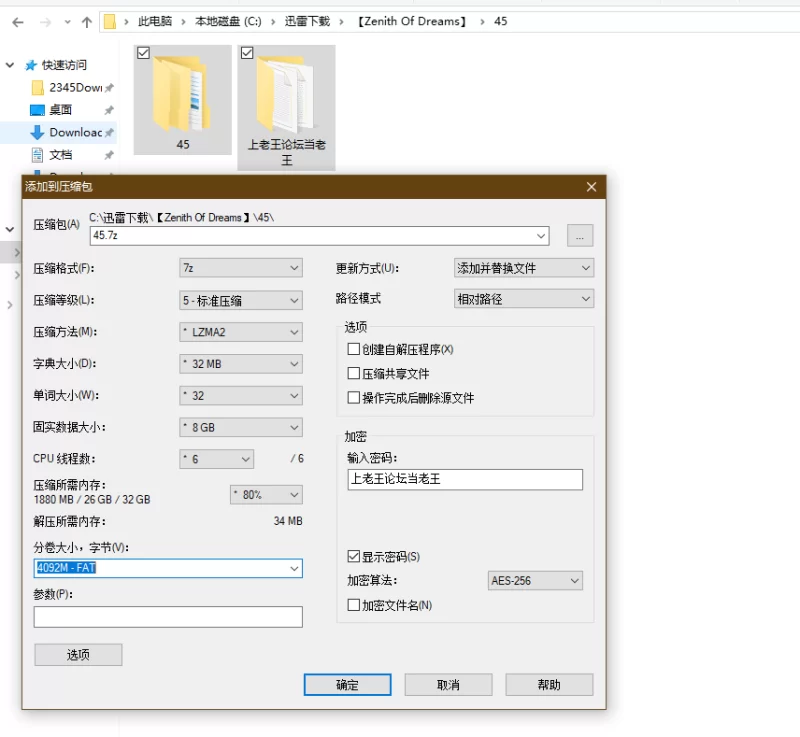Click the browse "..." button for archive path
This screenshot has height=737, width=800.
click(580, 235)
